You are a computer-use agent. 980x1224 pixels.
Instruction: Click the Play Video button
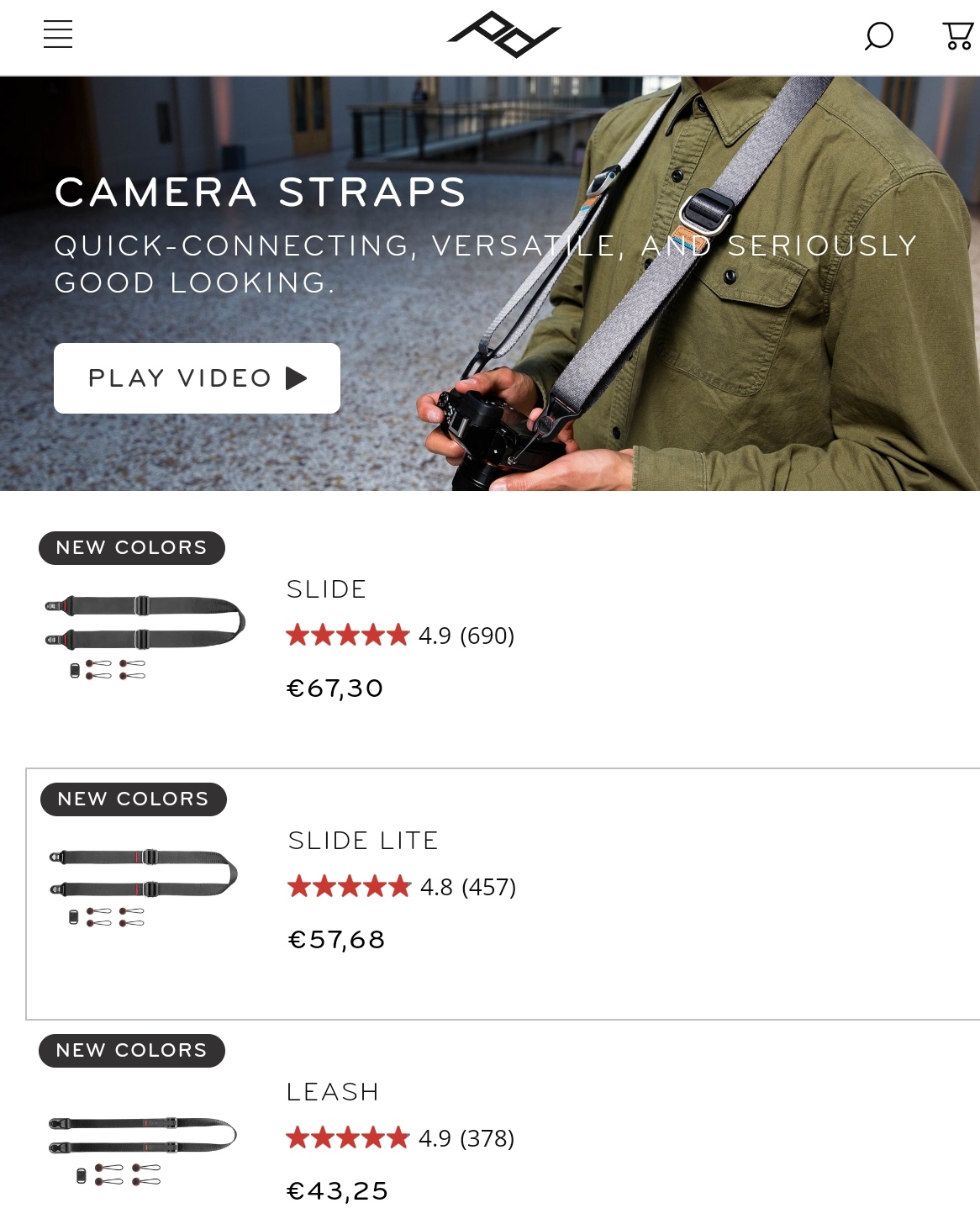[x=197, y=378]
